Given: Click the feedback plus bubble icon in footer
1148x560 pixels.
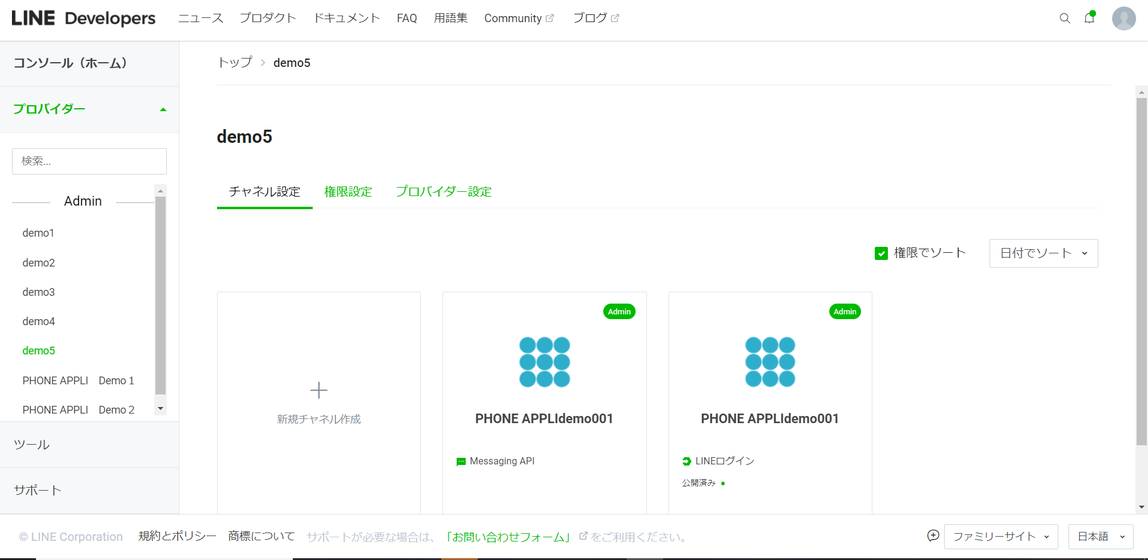Looking at the screenshot, I should (x=933, y=536).
